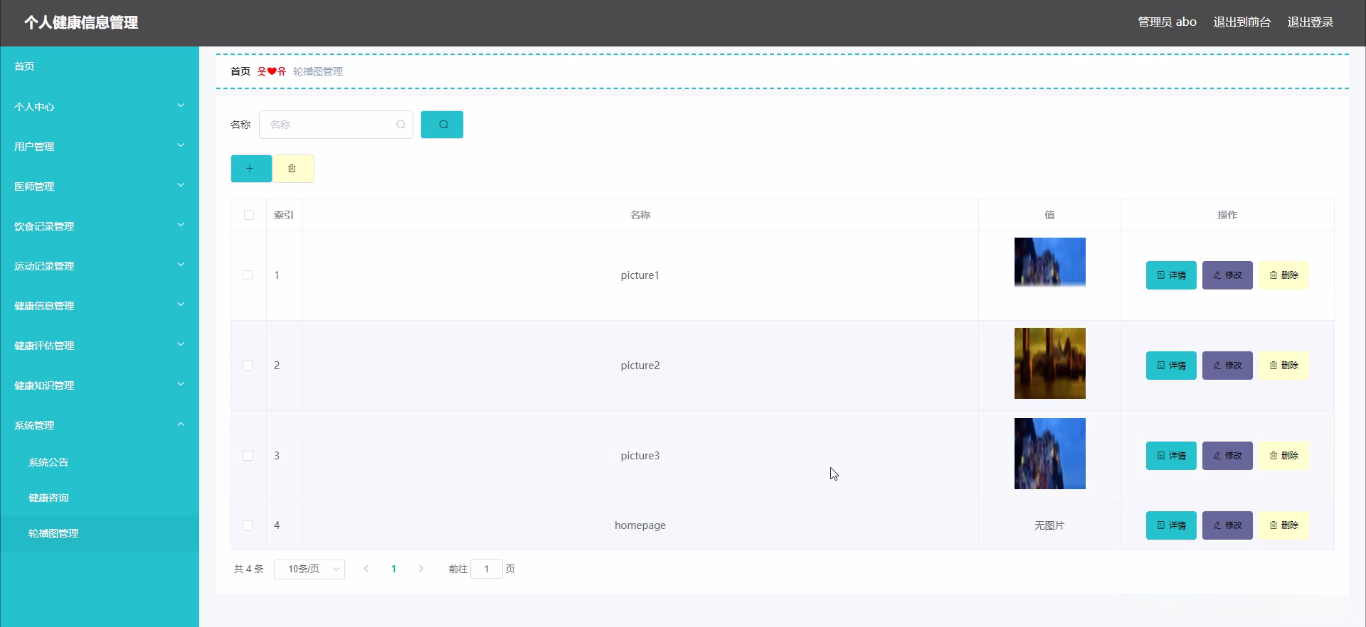The width and height of the screenshot is (1366, 627).
Task: Click 删除 delete button for picture3
Action: [1283, 456]
